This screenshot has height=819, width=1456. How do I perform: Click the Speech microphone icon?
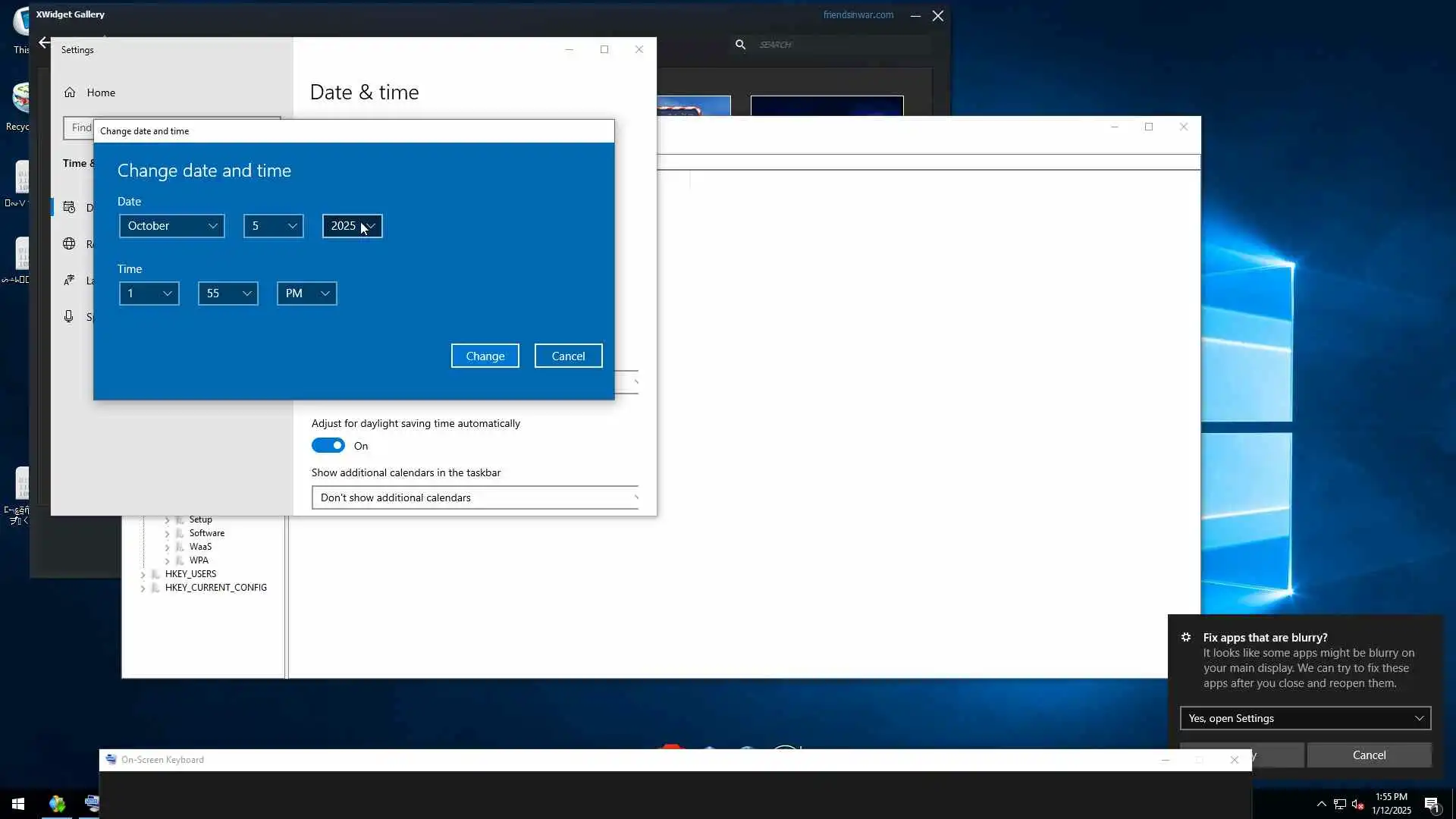(x=69, y=316)
